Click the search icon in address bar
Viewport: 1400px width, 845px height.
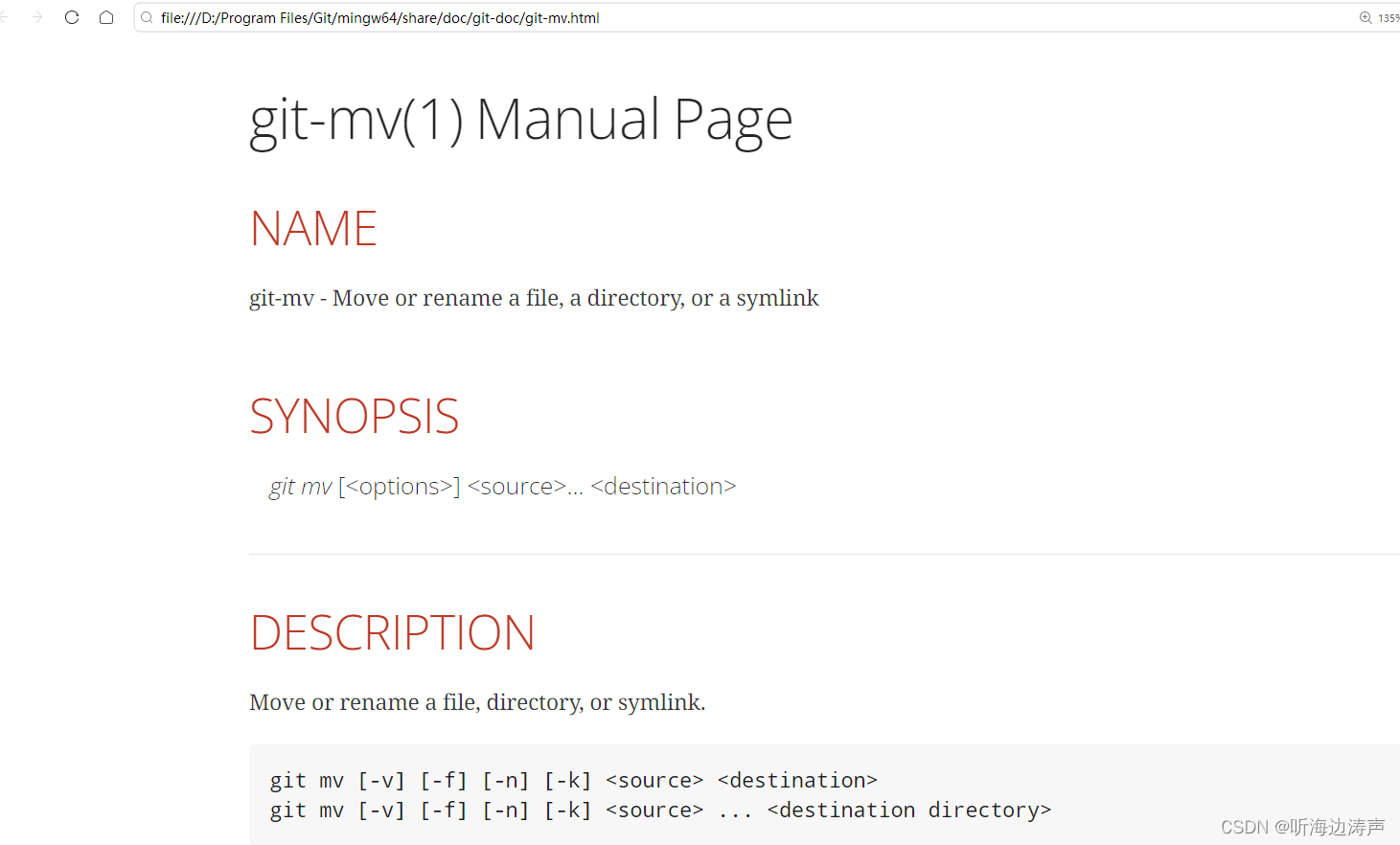point(147,17)
